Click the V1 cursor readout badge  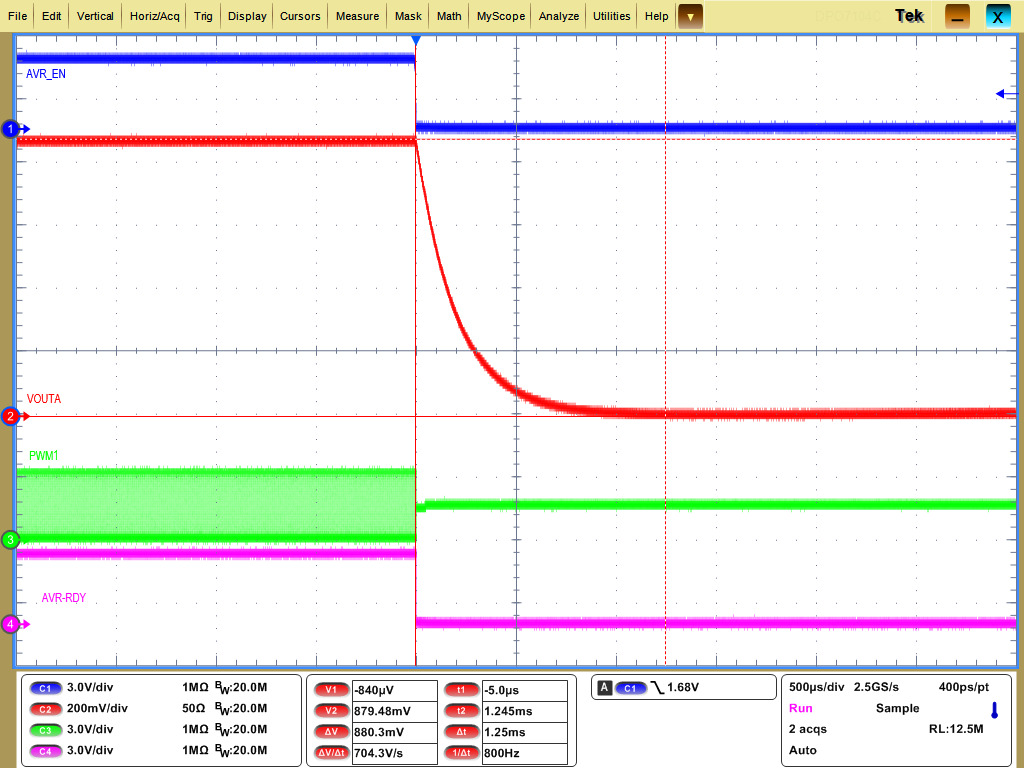tap(331, 688)
